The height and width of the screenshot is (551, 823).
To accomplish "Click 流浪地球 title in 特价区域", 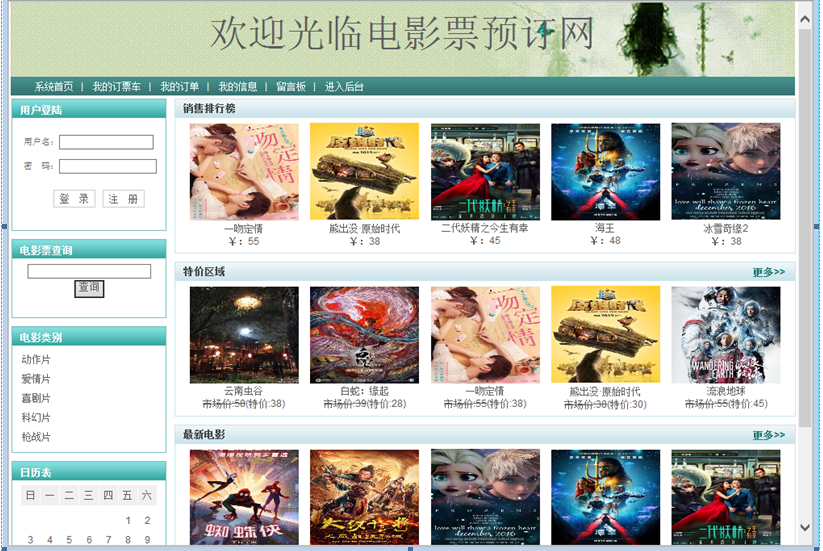I will (x=725, y=391).
